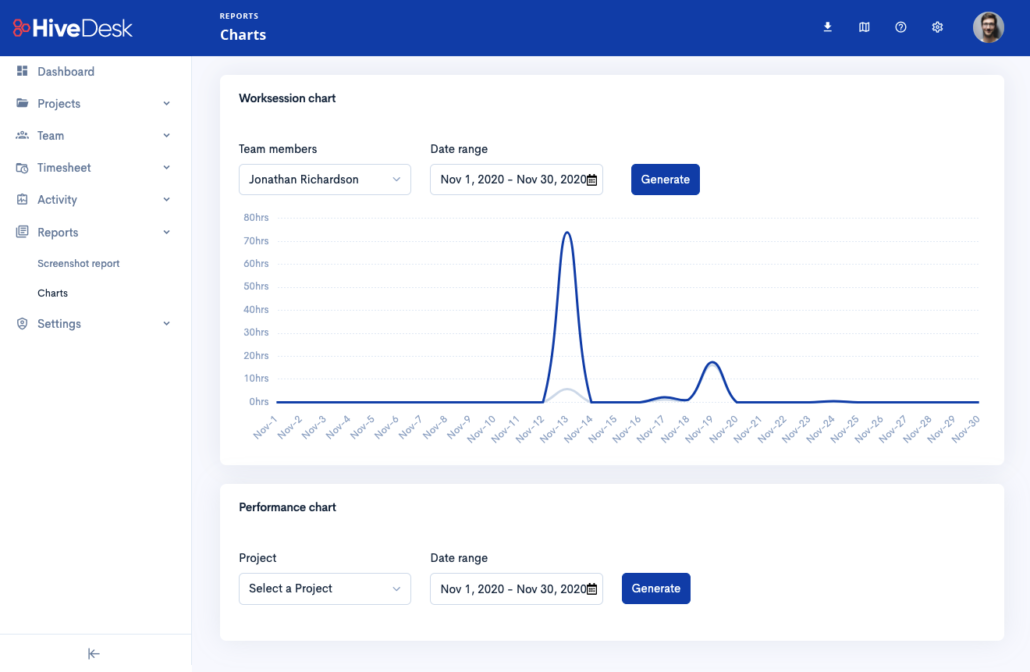Open the map icon in the top bar
This screenshot has height=672, width=1030.
pyautogui.click(x=864, y=27)
